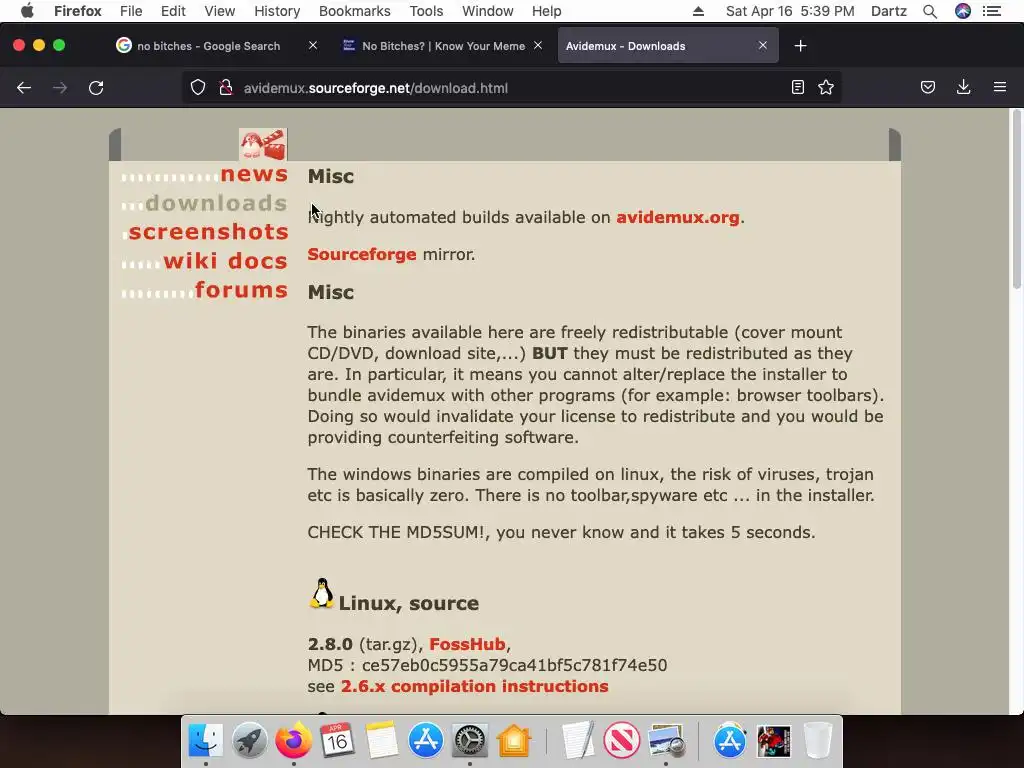Open the Bookmarks menu
This screenshot has height=768, width=1024.
click(x=355, y=11)
